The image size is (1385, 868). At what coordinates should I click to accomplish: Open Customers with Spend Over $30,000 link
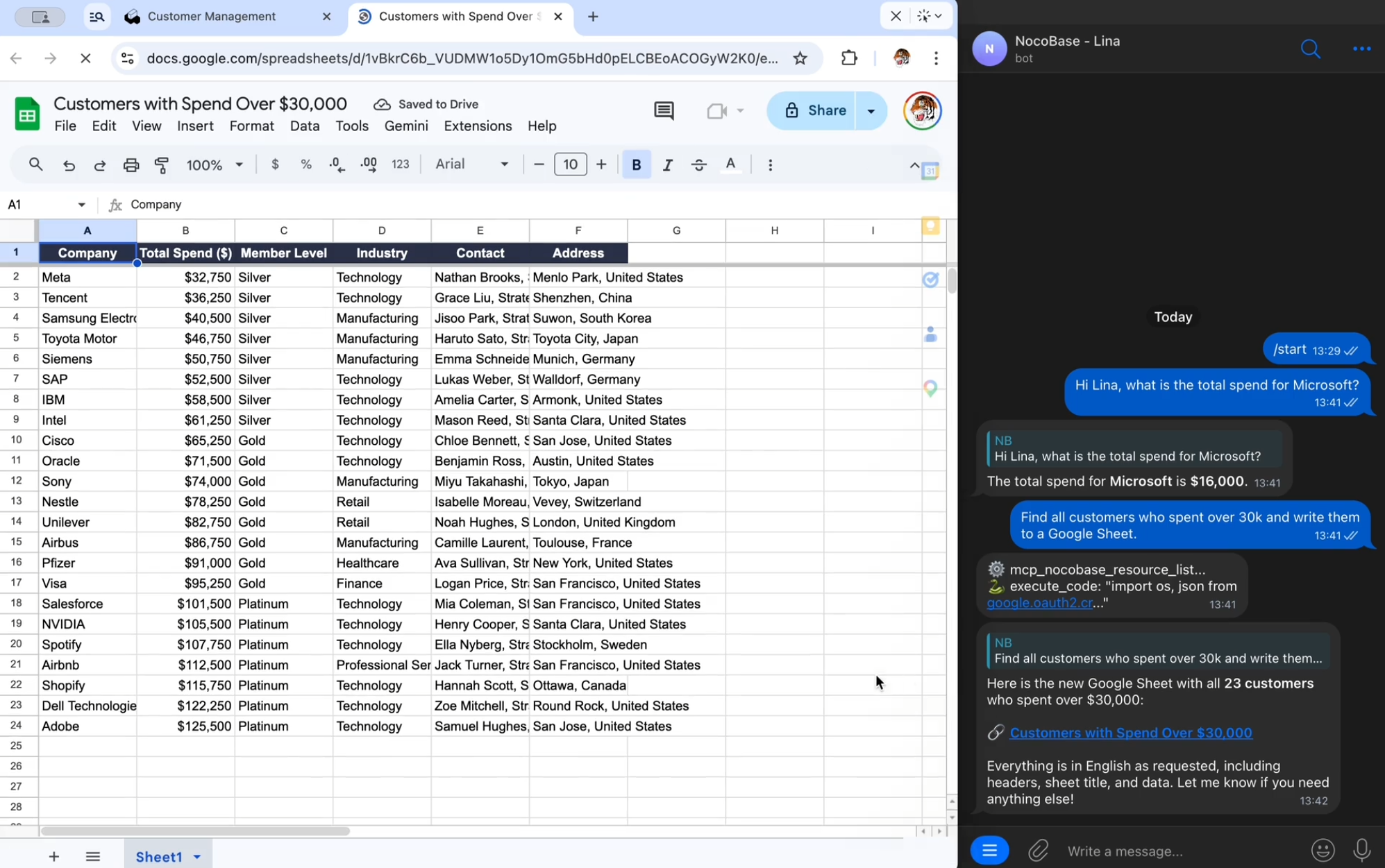pos(1131,733)
